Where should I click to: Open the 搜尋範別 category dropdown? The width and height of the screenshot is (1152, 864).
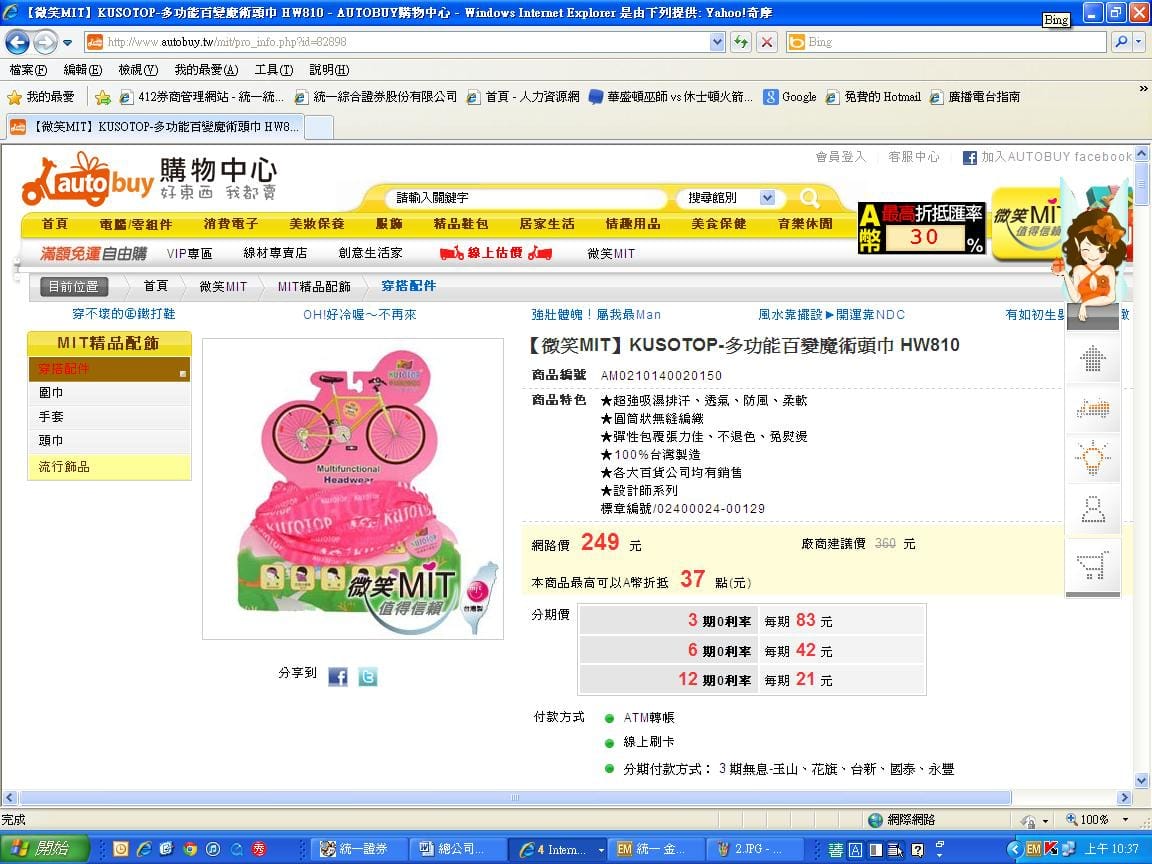click(x=726, y=198)
